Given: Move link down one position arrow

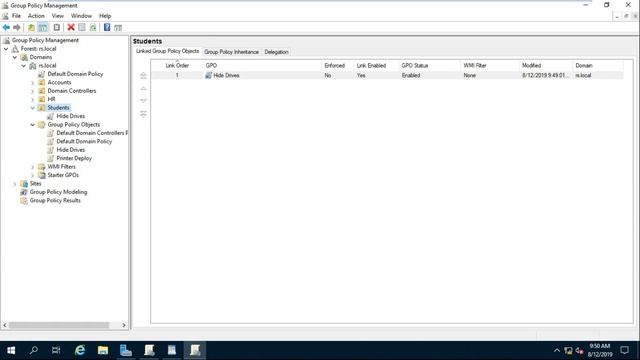Looking at the screenshot, I should coord(143,100).
